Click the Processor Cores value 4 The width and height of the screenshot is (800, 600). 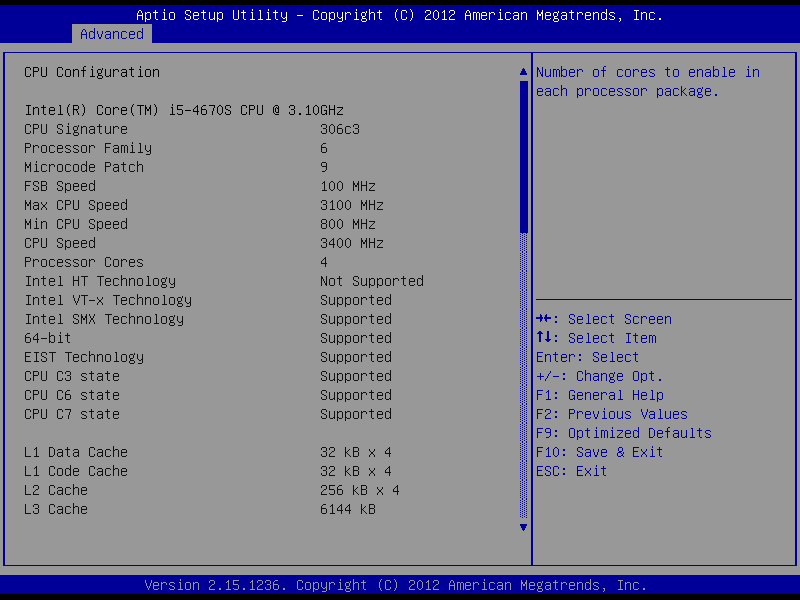point(324,262)
